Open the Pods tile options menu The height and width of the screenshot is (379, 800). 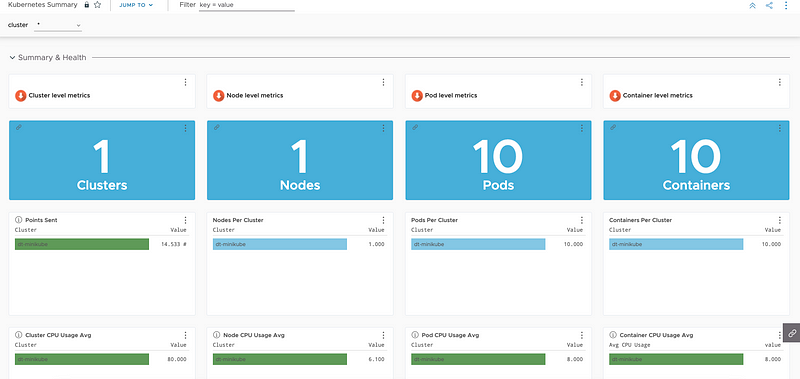(582, 129)
